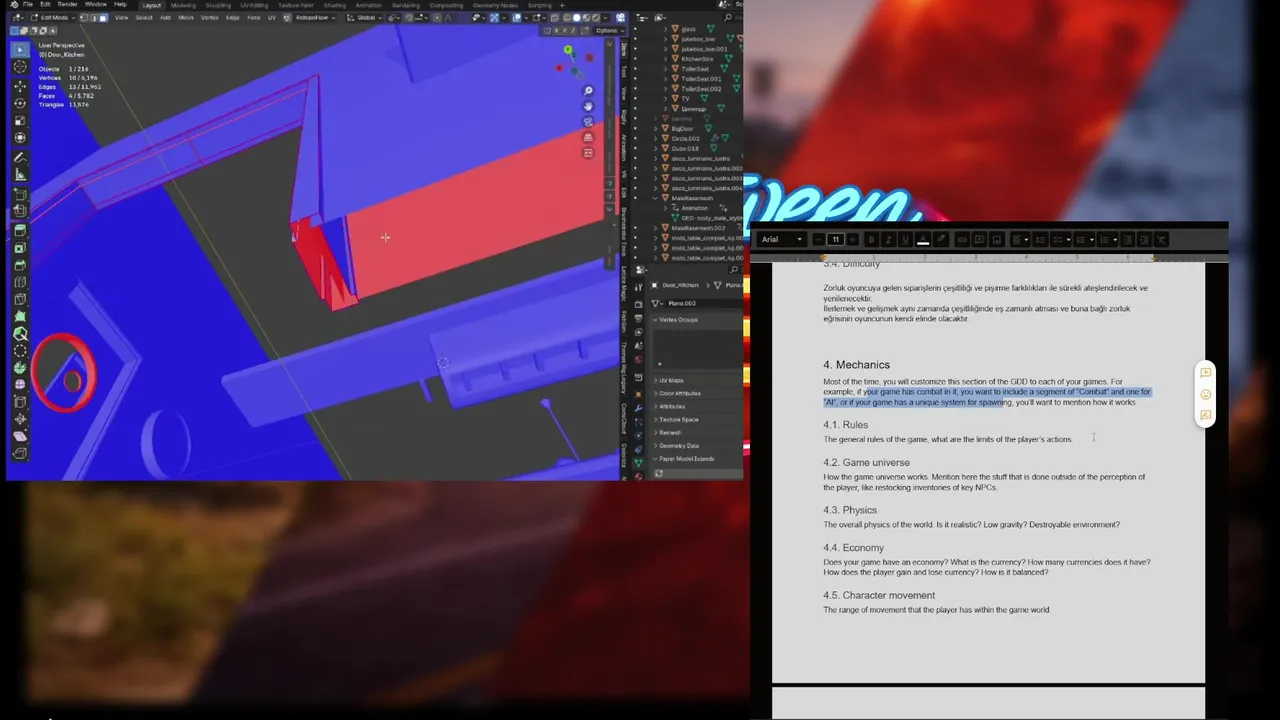Image resolution: width=1280 pixels, height=720 pixels.
Task: Open the RetopoFlow menu in header
Action: click(x=312, y=17)
